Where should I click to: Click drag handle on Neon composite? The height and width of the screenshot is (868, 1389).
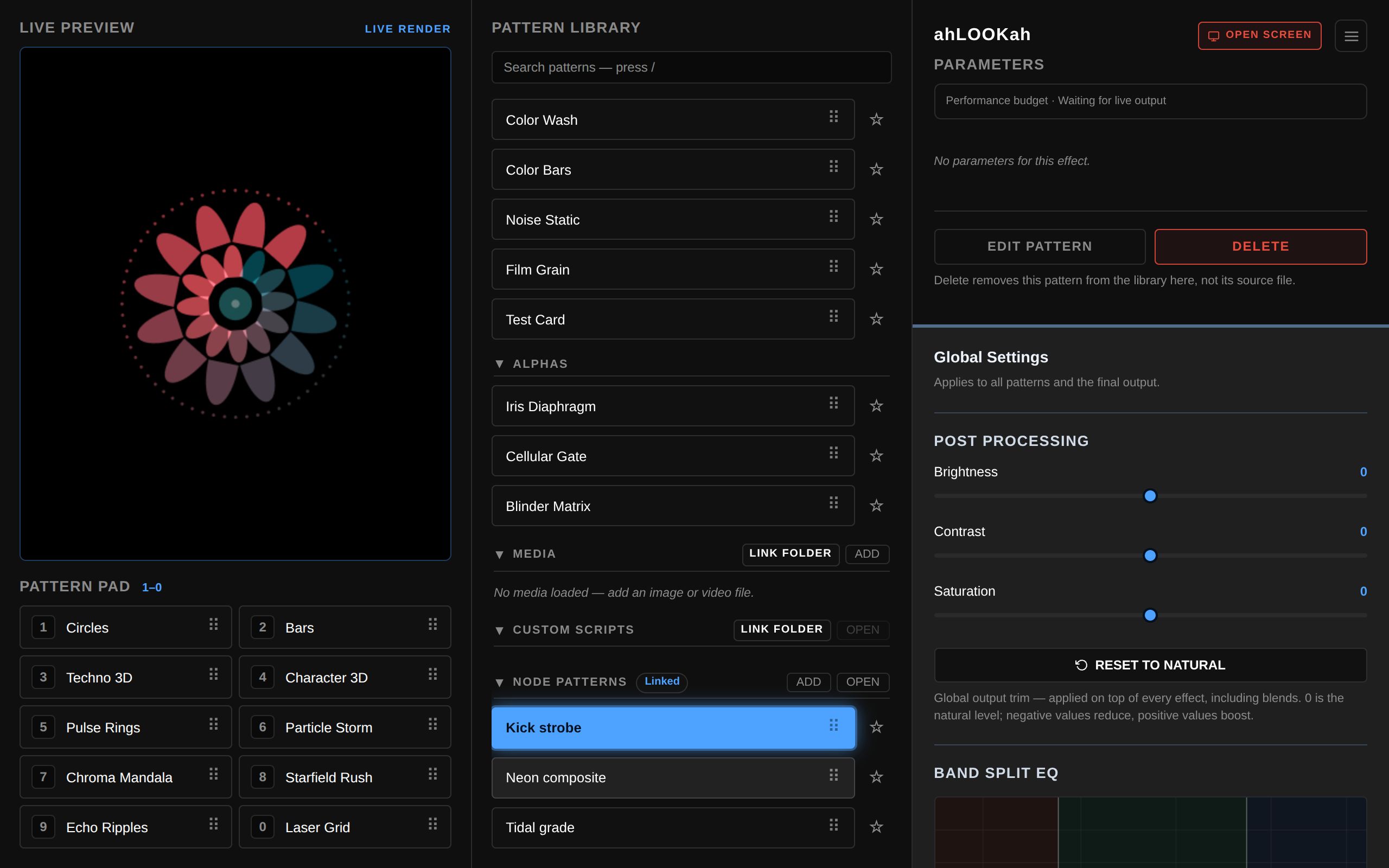[833, 775]
